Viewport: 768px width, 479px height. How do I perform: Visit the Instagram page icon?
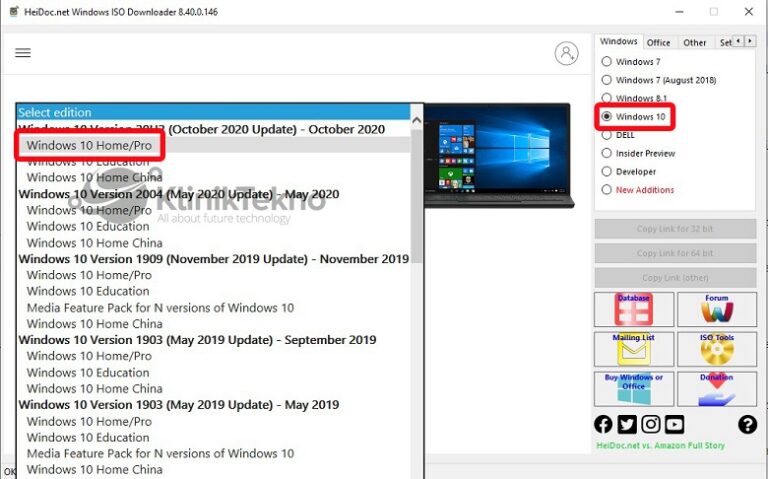pos(650,424)
